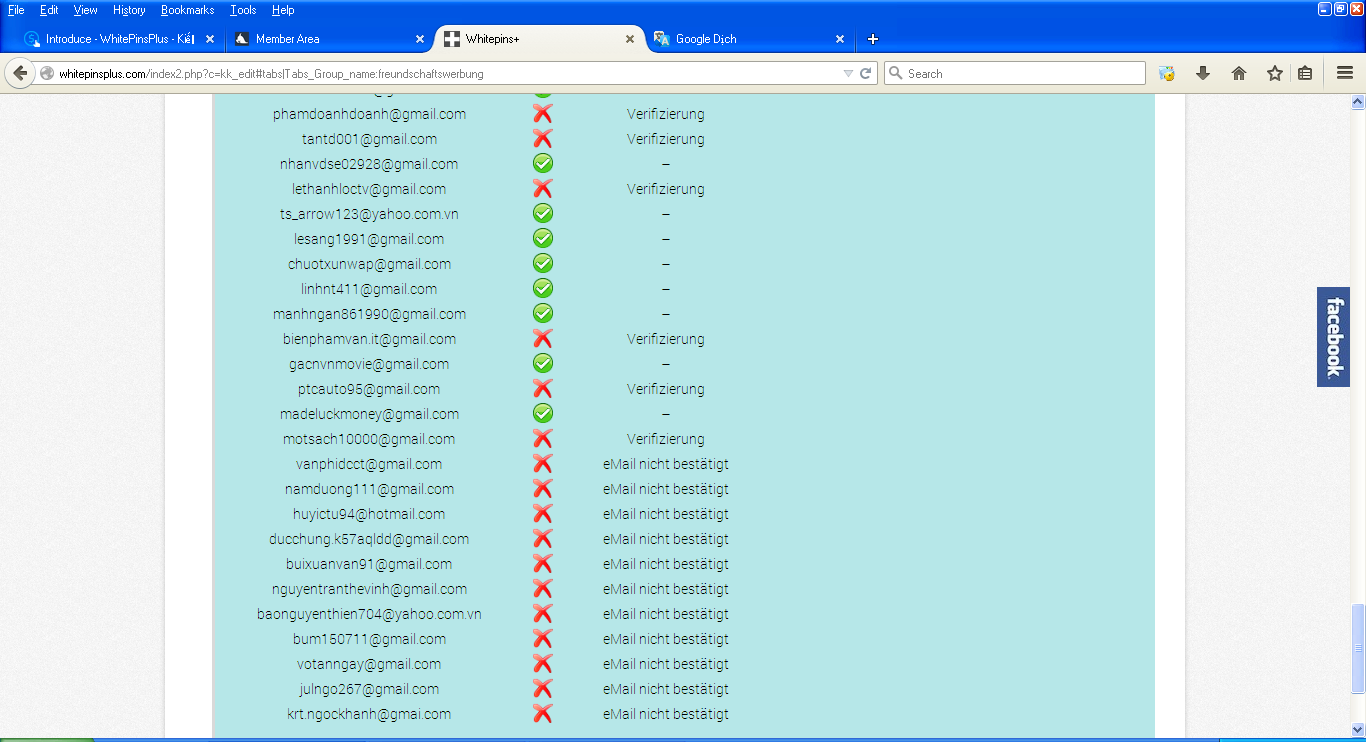Open a new tab with the plus button
1366x742 pixels.
click(x=873, y=39)
